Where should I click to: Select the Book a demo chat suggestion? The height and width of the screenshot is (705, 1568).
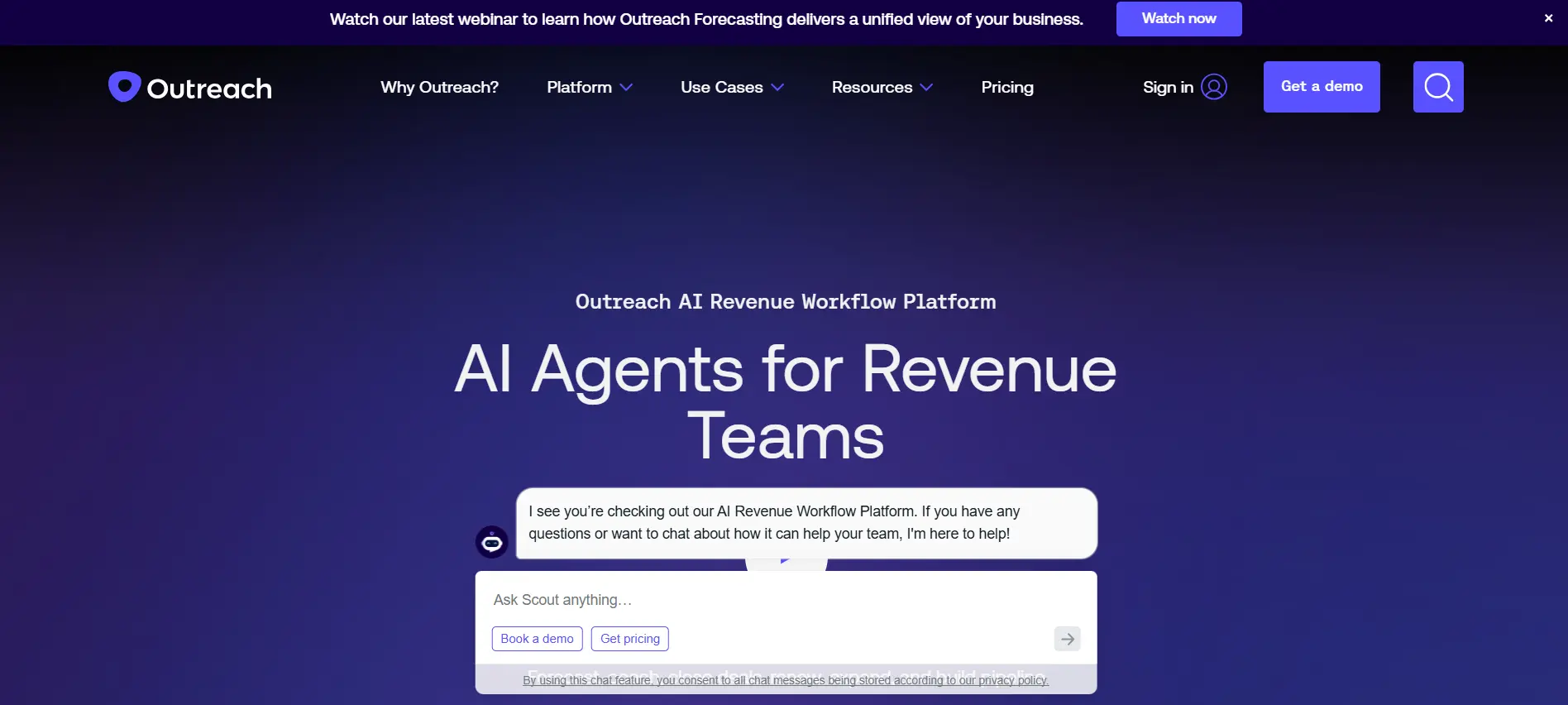click(x=537, y=639)
